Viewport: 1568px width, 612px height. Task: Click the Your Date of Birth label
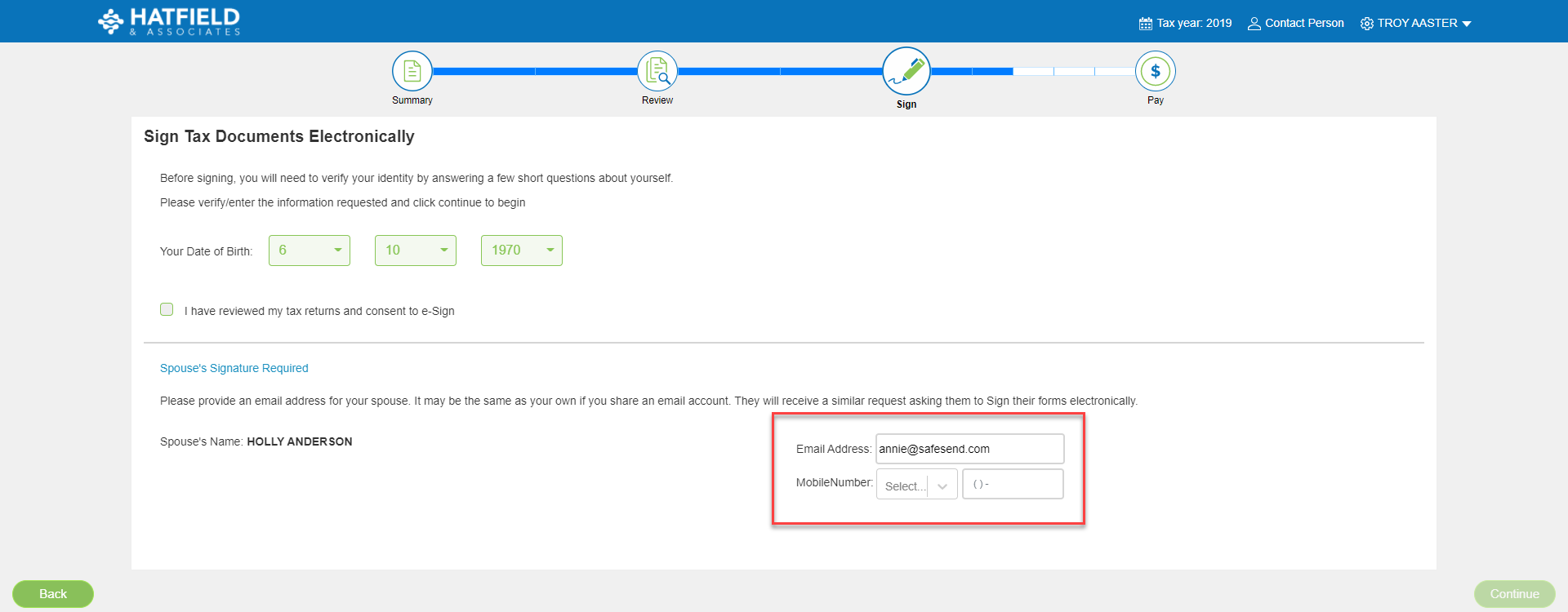pos(206,251)
